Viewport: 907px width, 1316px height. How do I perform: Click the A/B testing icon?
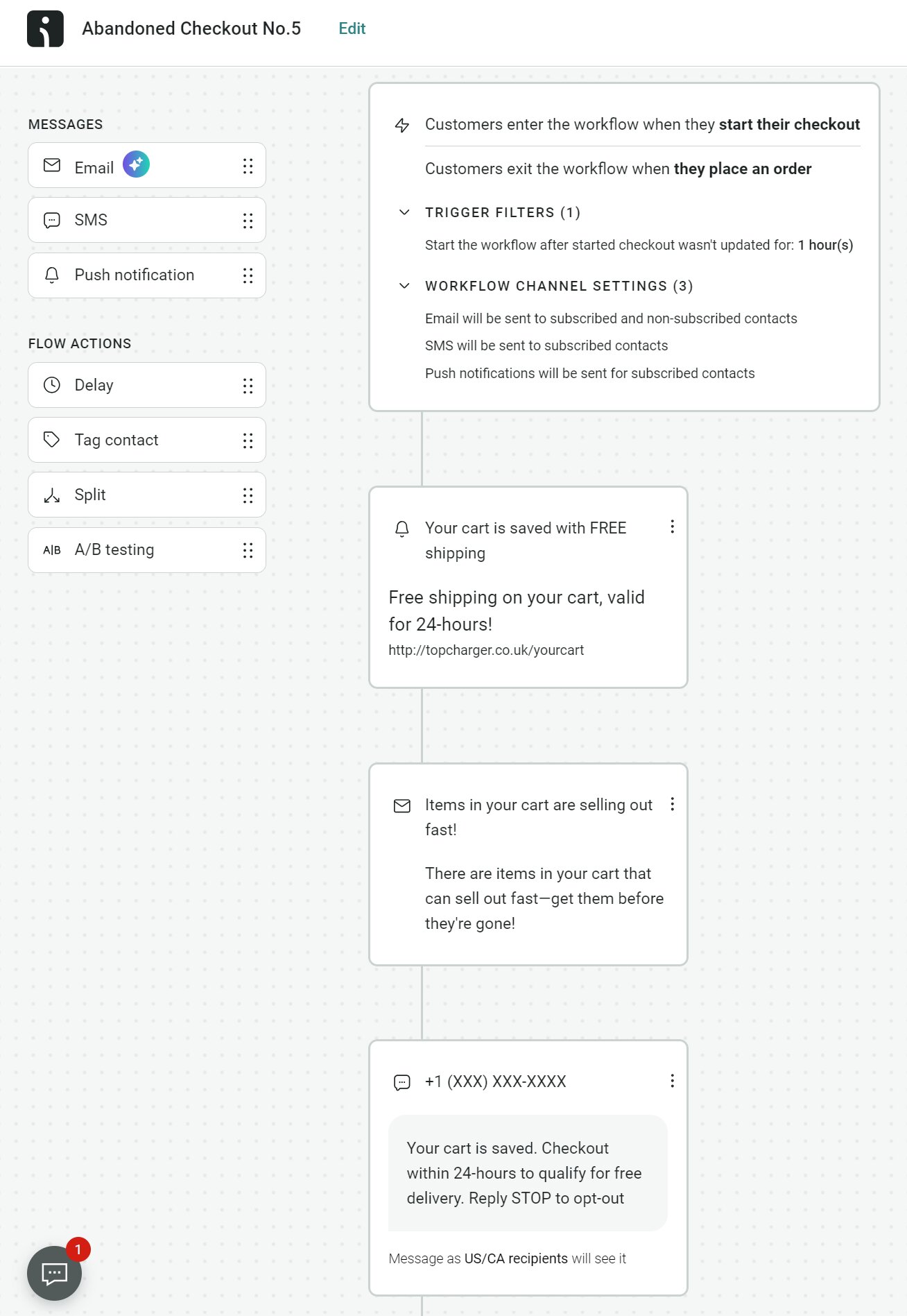(x=52, y=549)
